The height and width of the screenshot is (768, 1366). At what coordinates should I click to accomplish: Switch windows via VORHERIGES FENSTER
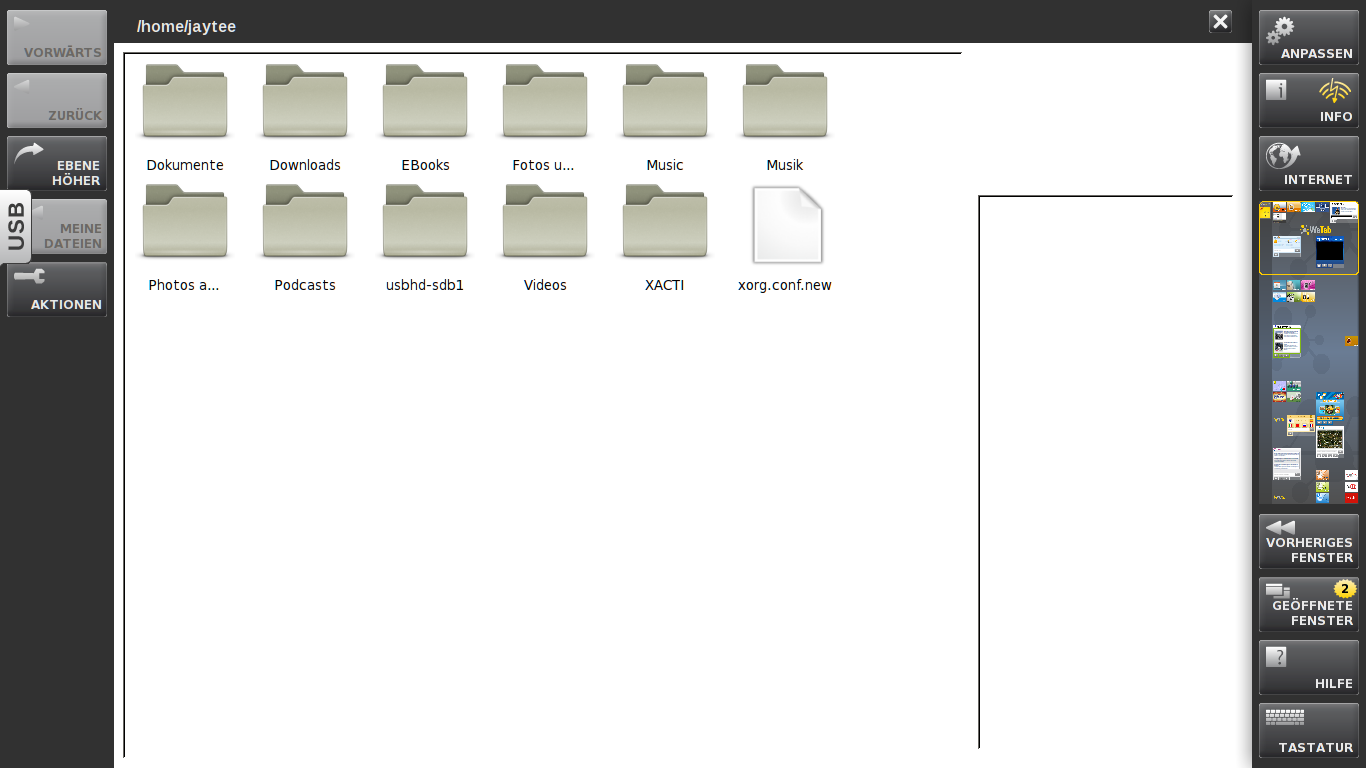[x=1308, y=541]
